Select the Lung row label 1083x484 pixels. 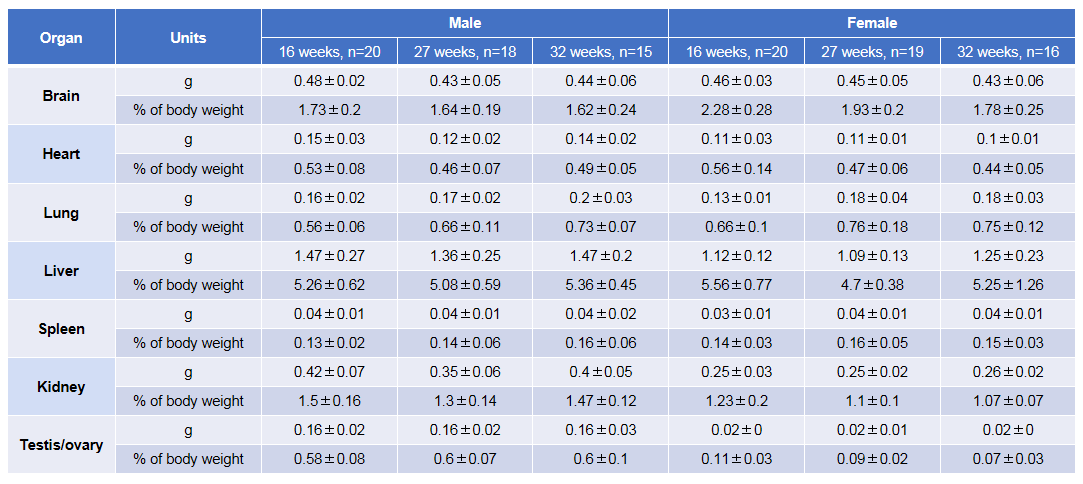[x=61, y=213]
